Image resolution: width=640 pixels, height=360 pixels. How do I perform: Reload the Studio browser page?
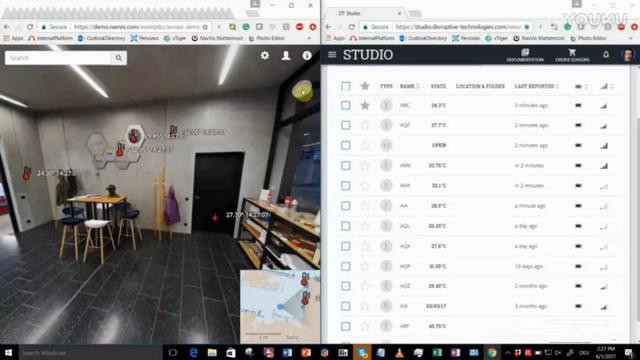[x=351, y=27]
